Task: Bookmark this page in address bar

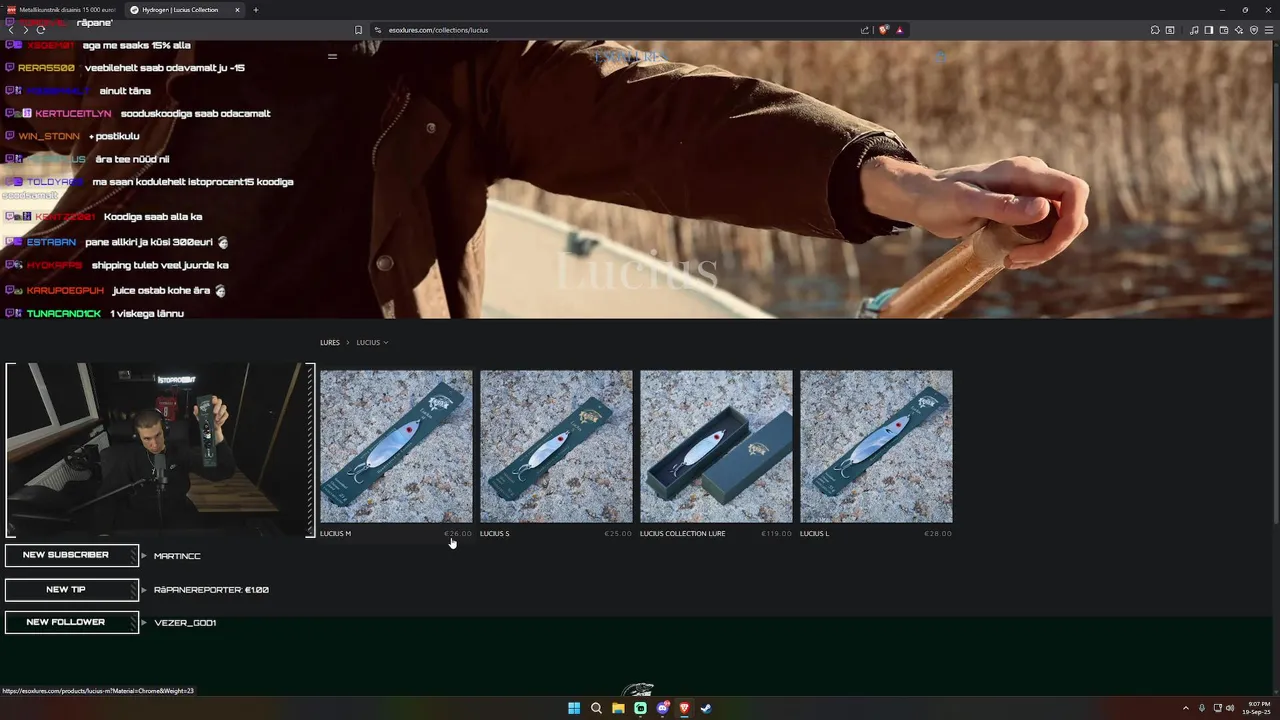Action: (x=359, y=30)
